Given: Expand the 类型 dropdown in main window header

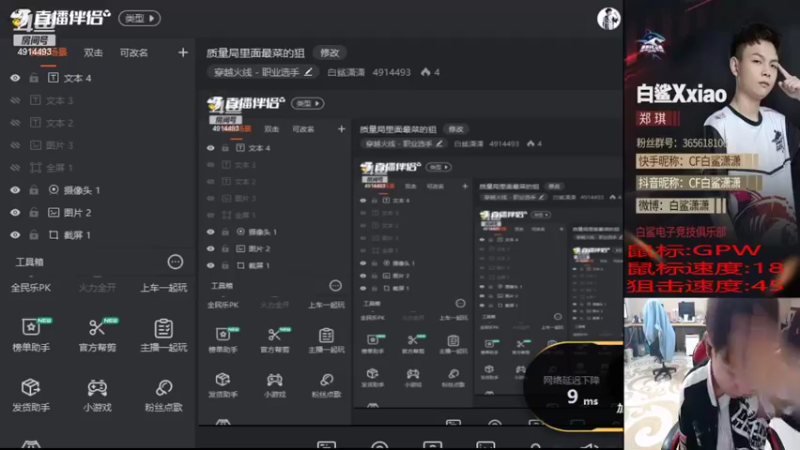Looking at the screenshot, I should (x=139, y=18).
